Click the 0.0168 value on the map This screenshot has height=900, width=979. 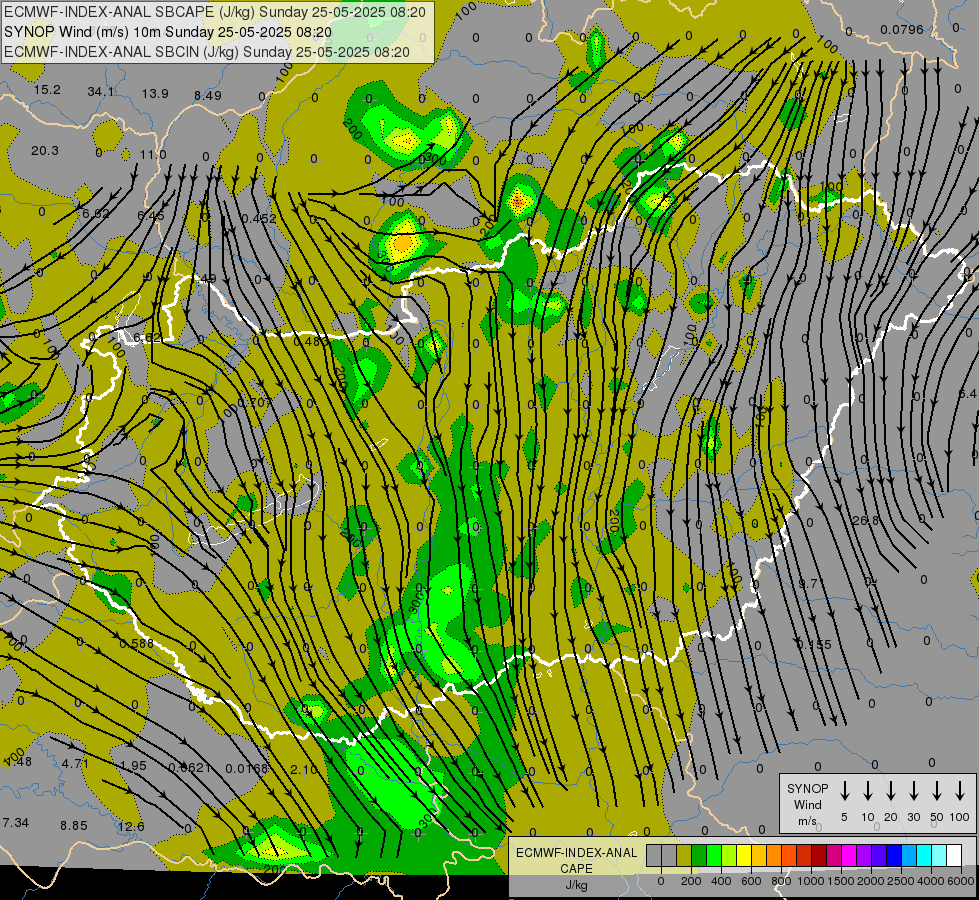(247, 768)
